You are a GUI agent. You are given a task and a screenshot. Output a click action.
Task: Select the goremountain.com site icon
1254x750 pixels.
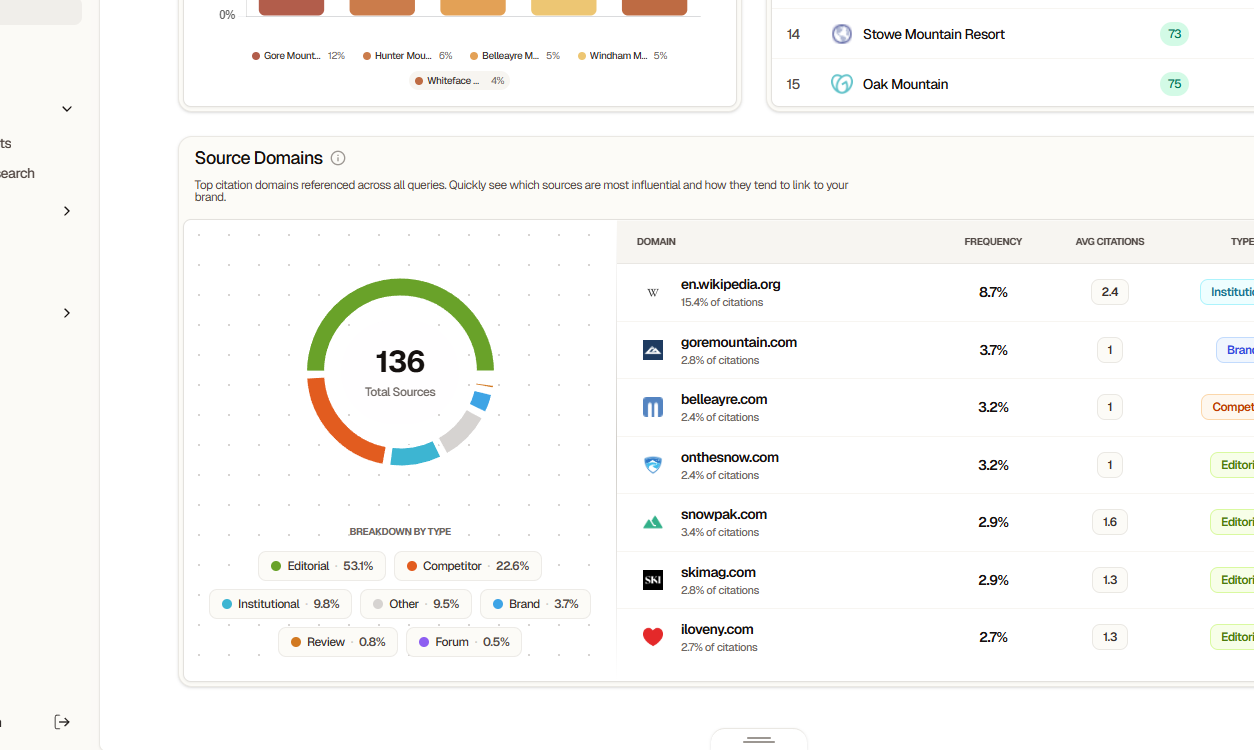[653, 350]
